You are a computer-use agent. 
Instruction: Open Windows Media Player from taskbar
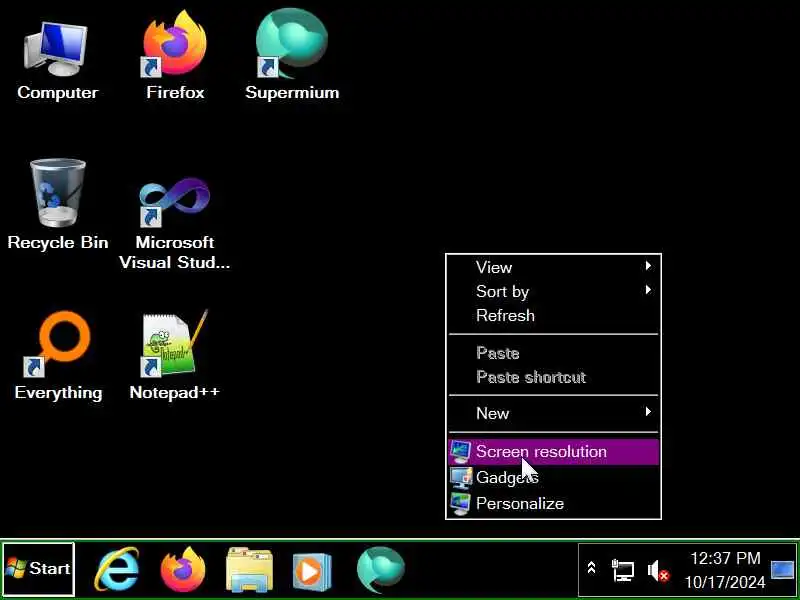tap(312, 570)
